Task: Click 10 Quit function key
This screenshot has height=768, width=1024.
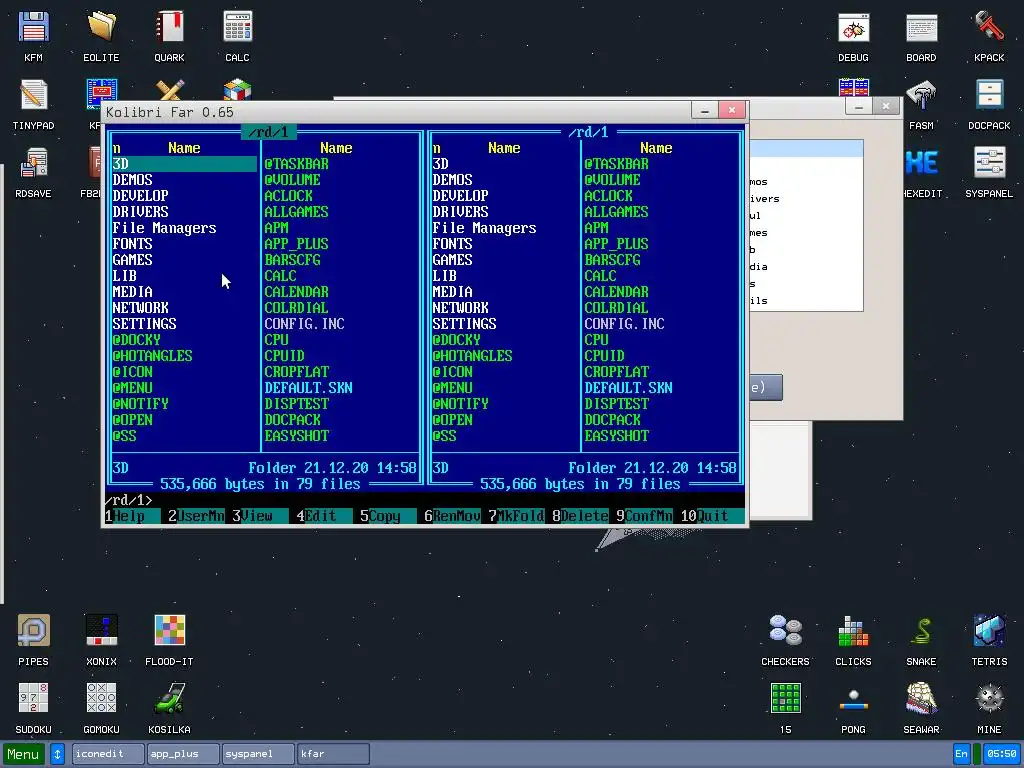Action: 711,516
